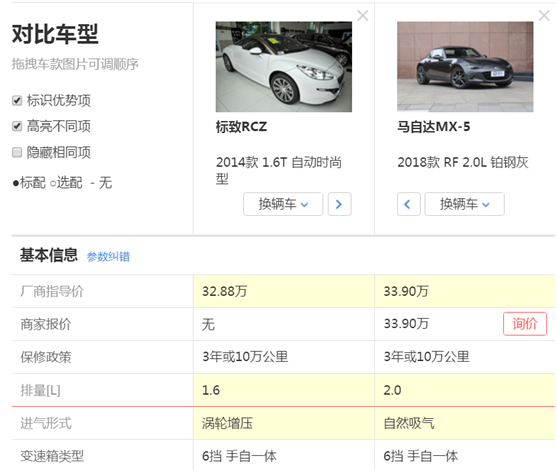Image resolution: width=557 pixels, height=472 pixels.
Task: Click the 2.0 displacement value
Action: coord(392,390)
